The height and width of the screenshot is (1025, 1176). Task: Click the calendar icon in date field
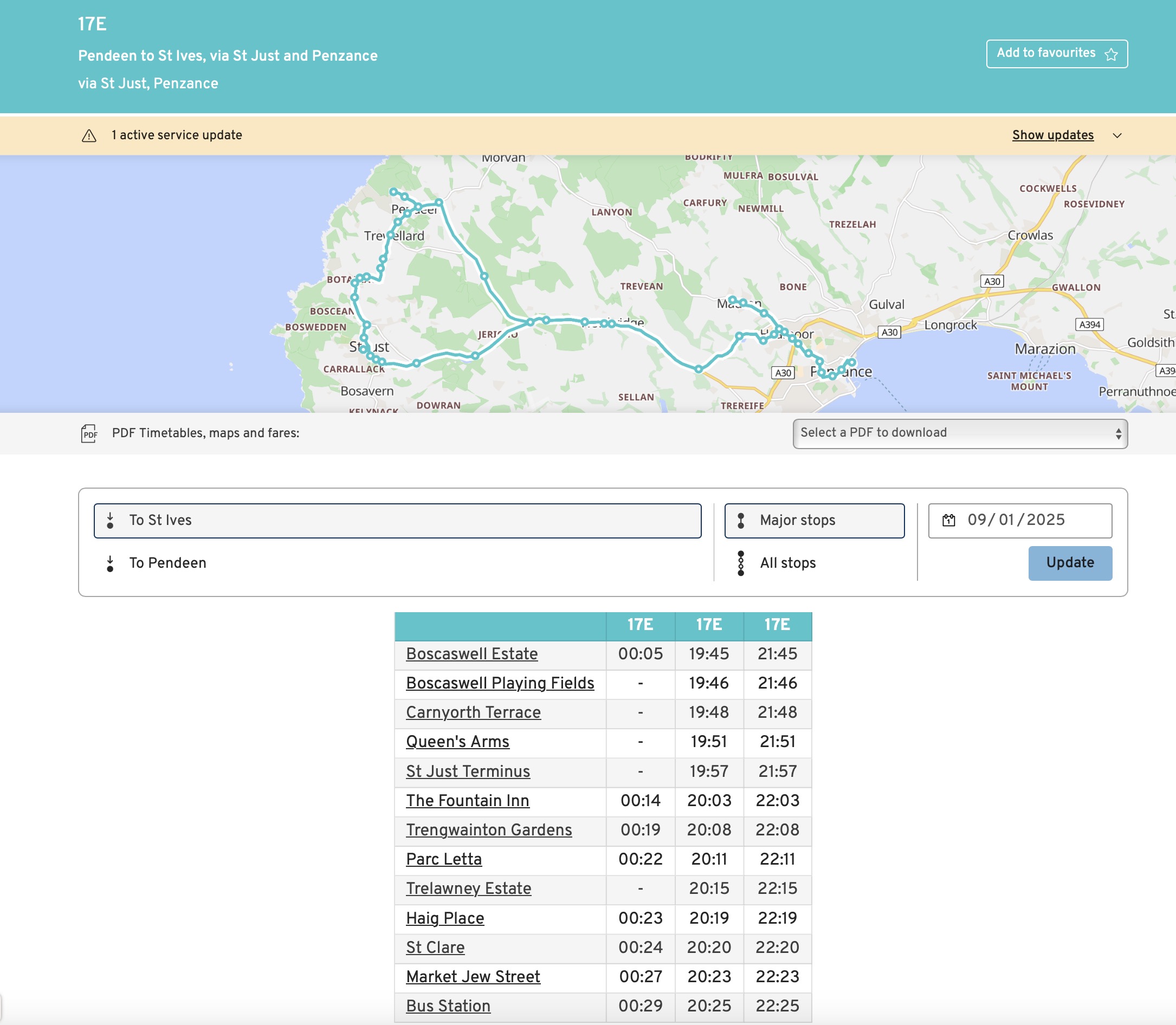click(x=948, y=520)
